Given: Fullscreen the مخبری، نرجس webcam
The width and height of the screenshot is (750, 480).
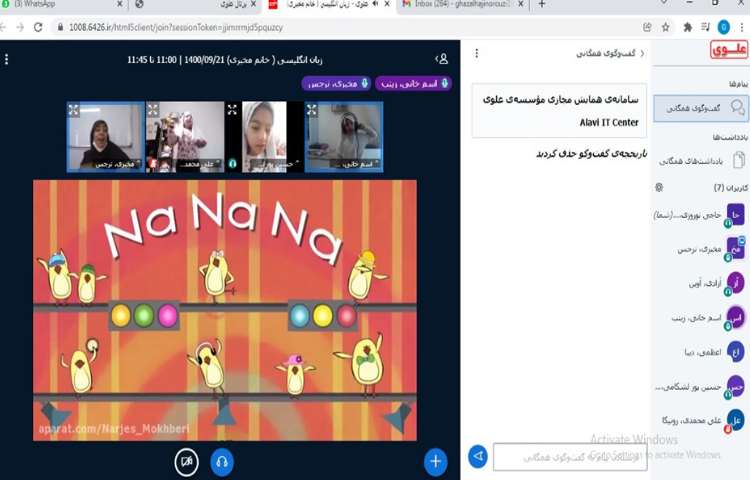Looking at the screenshot, I should coord(73,110).
